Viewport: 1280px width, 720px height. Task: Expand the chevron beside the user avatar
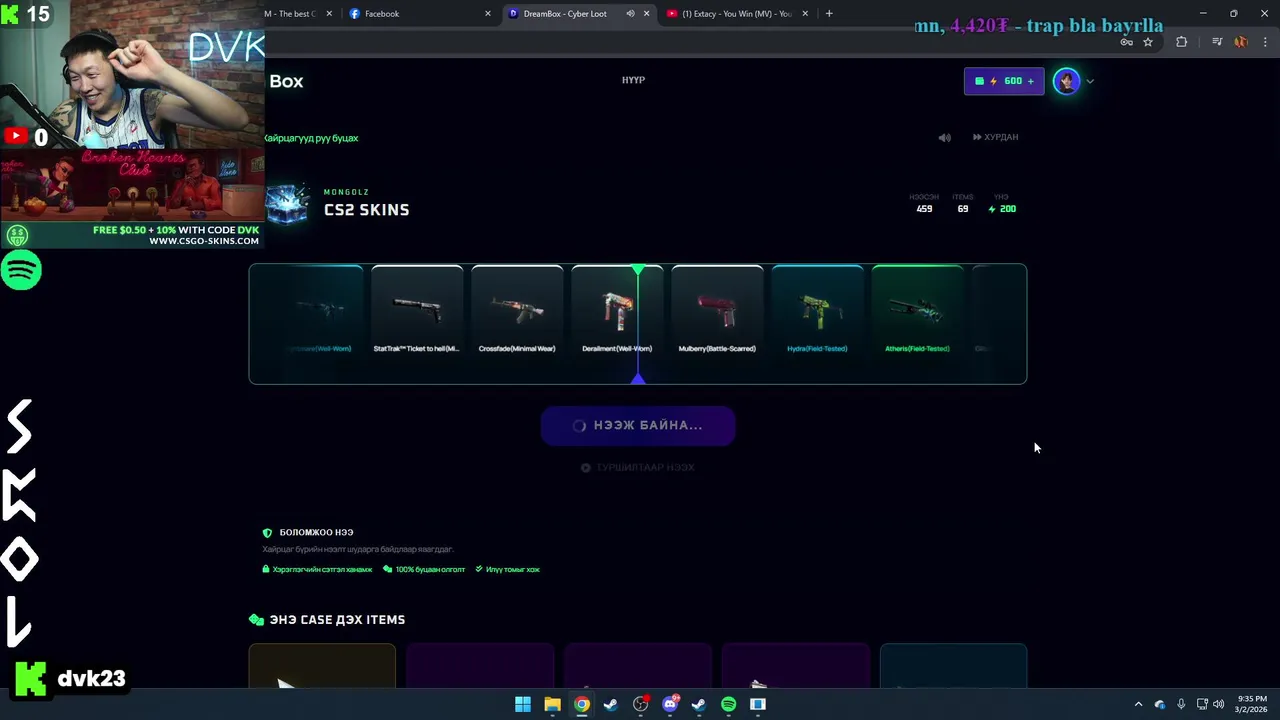click(1090, 82)
